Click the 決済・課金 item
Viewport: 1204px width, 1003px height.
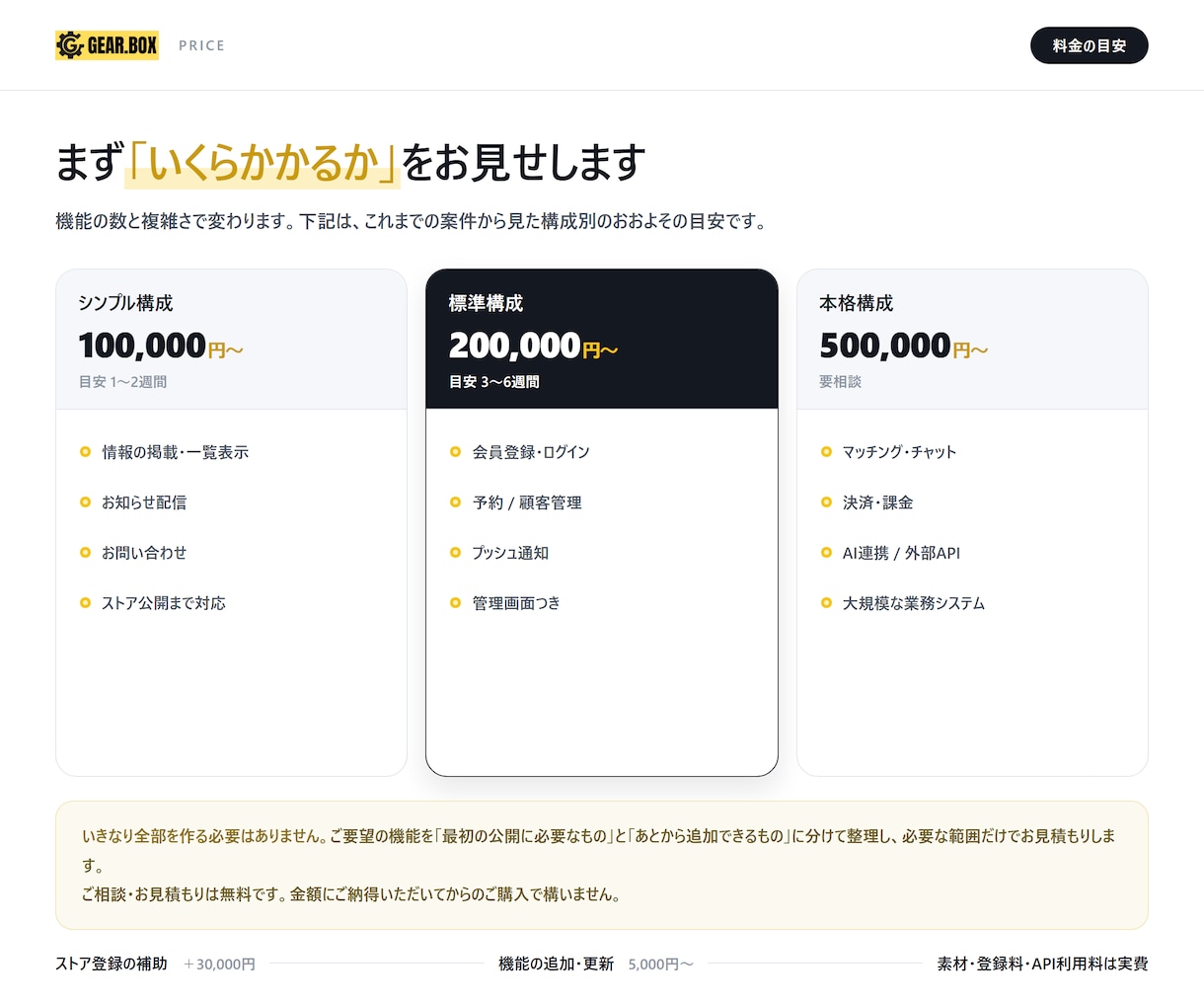[877, 502]
